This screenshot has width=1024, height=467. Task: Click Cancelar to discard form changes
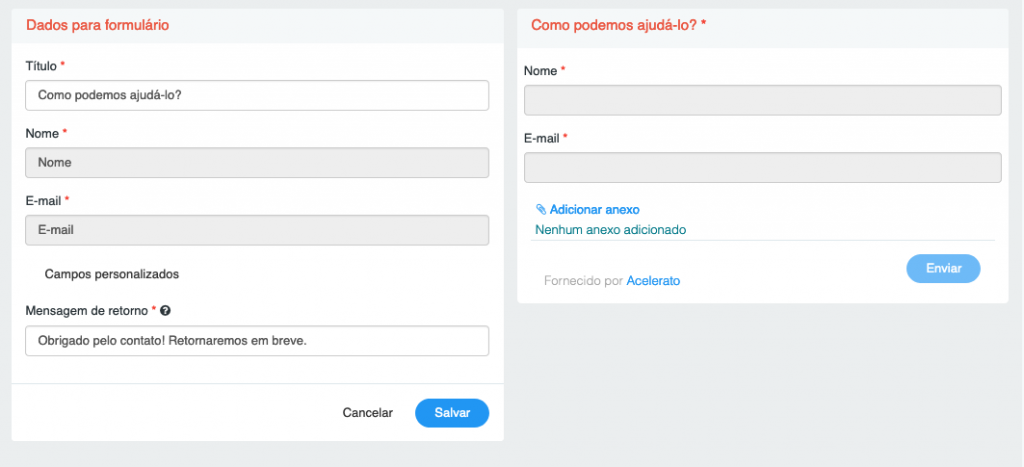coord(368,413)
